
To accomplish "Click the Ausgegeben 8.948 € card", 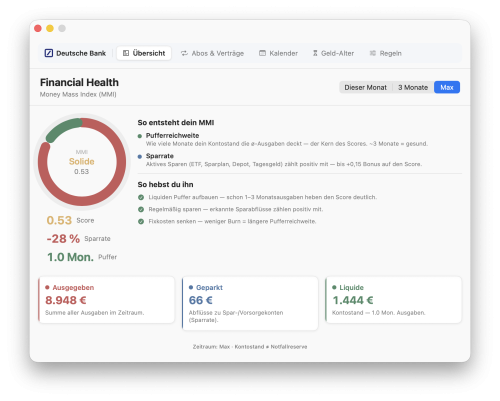I will point(106,299).
